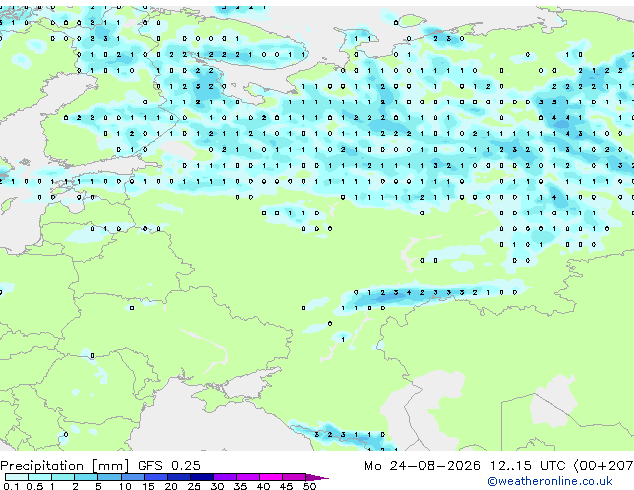Click the '20' legend scale label
This screenshot has height=490, width=634.
(x=171, y=486)
